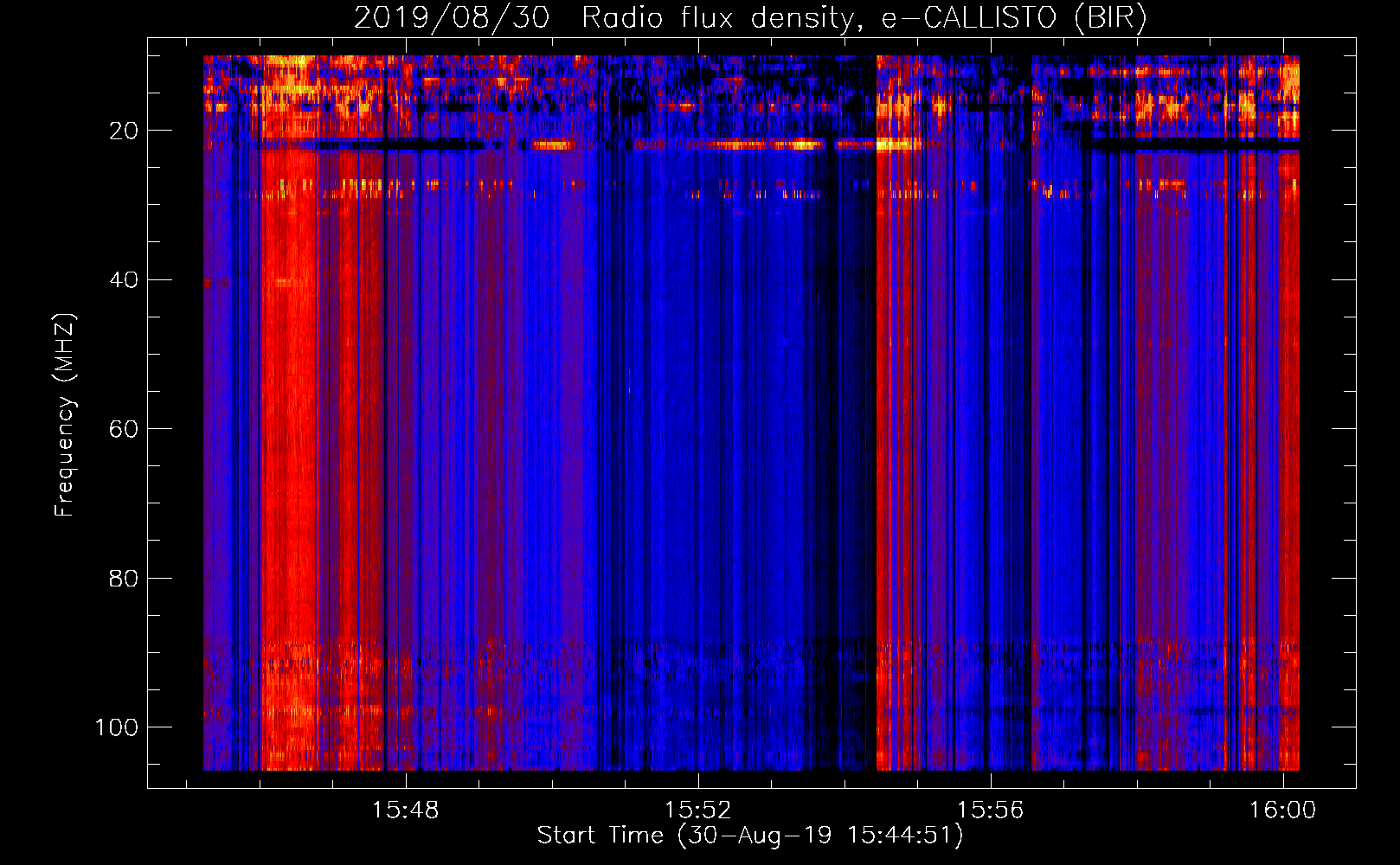Click the 80 frequency tick label
Viewport: 1400px width, 865px height.
[124, 578]
